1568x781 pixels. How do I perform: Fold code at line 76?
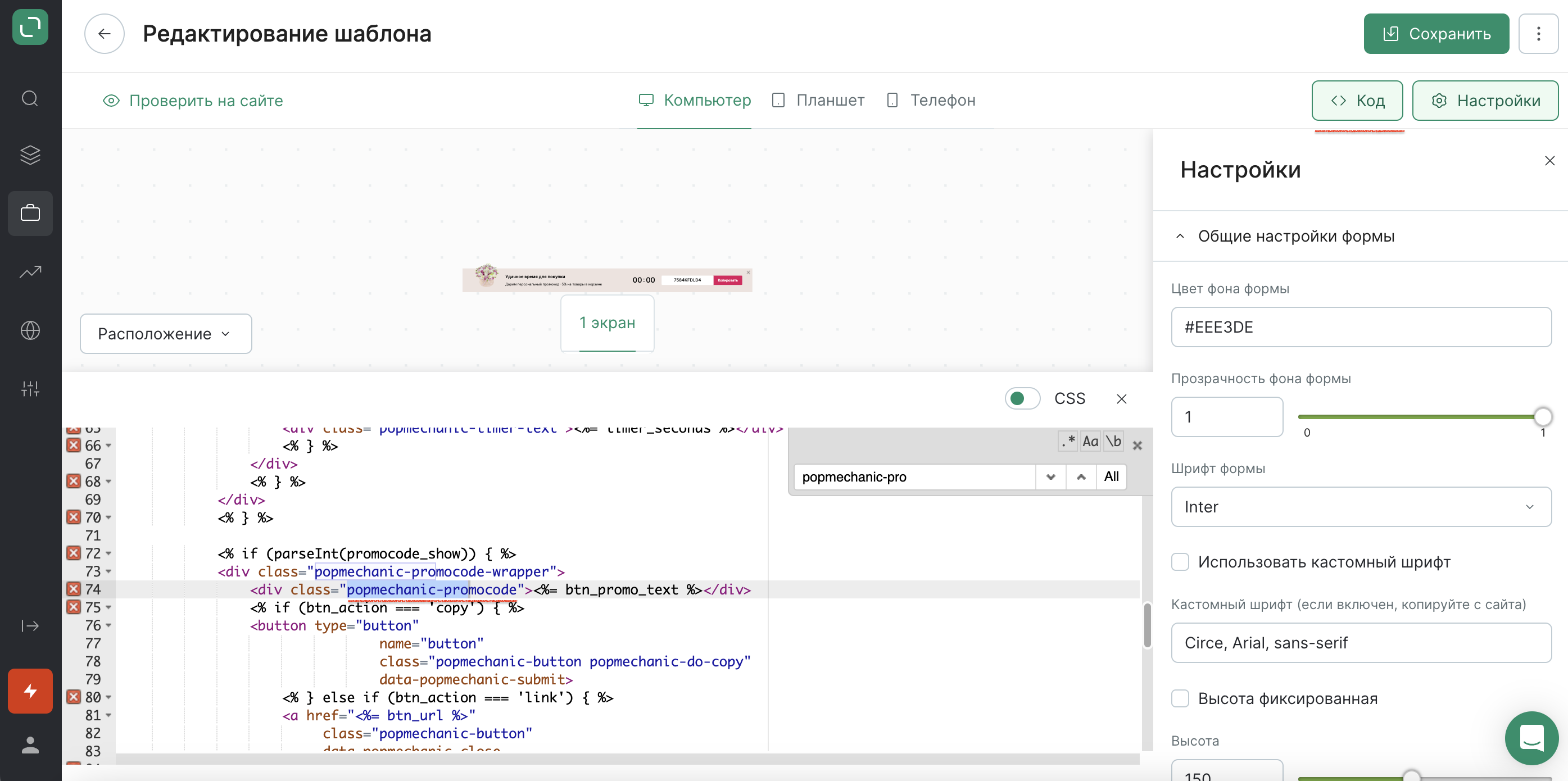tap(108, 625)
